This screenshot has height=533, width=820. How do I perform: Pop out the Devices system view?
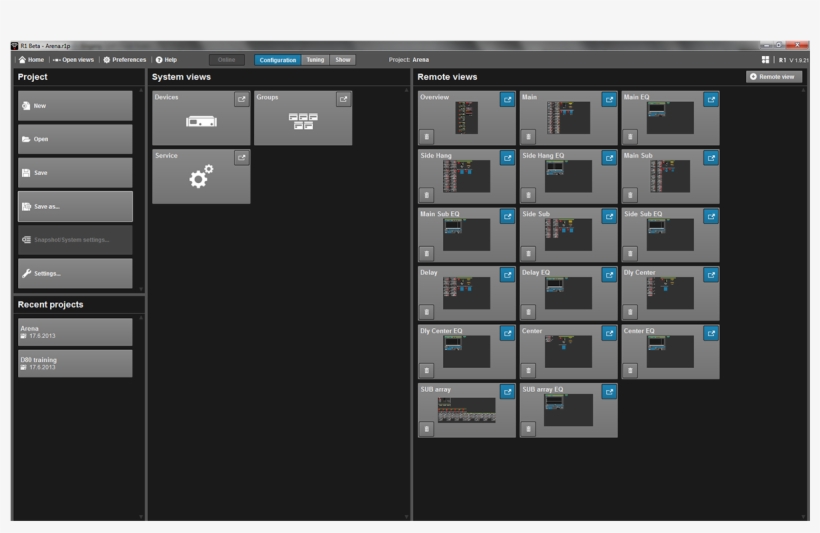click(x=242, y=99)
